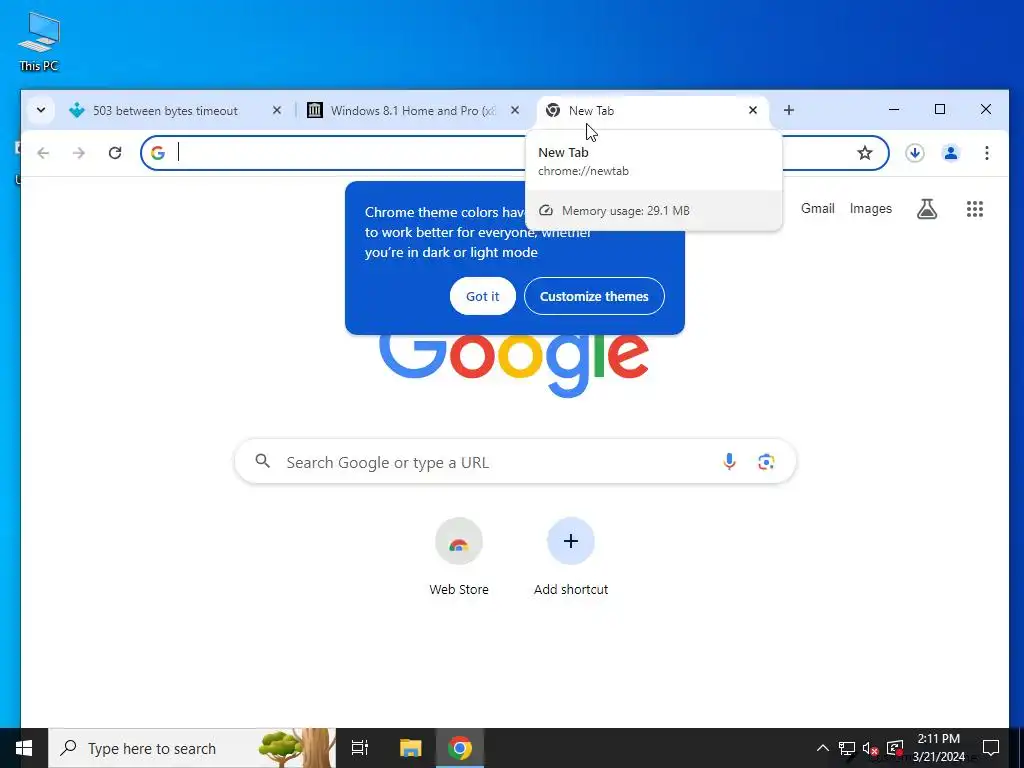This screenshot has width=1024, height=768.
Task: Open the Web Store shortcut
Action: 459,557
